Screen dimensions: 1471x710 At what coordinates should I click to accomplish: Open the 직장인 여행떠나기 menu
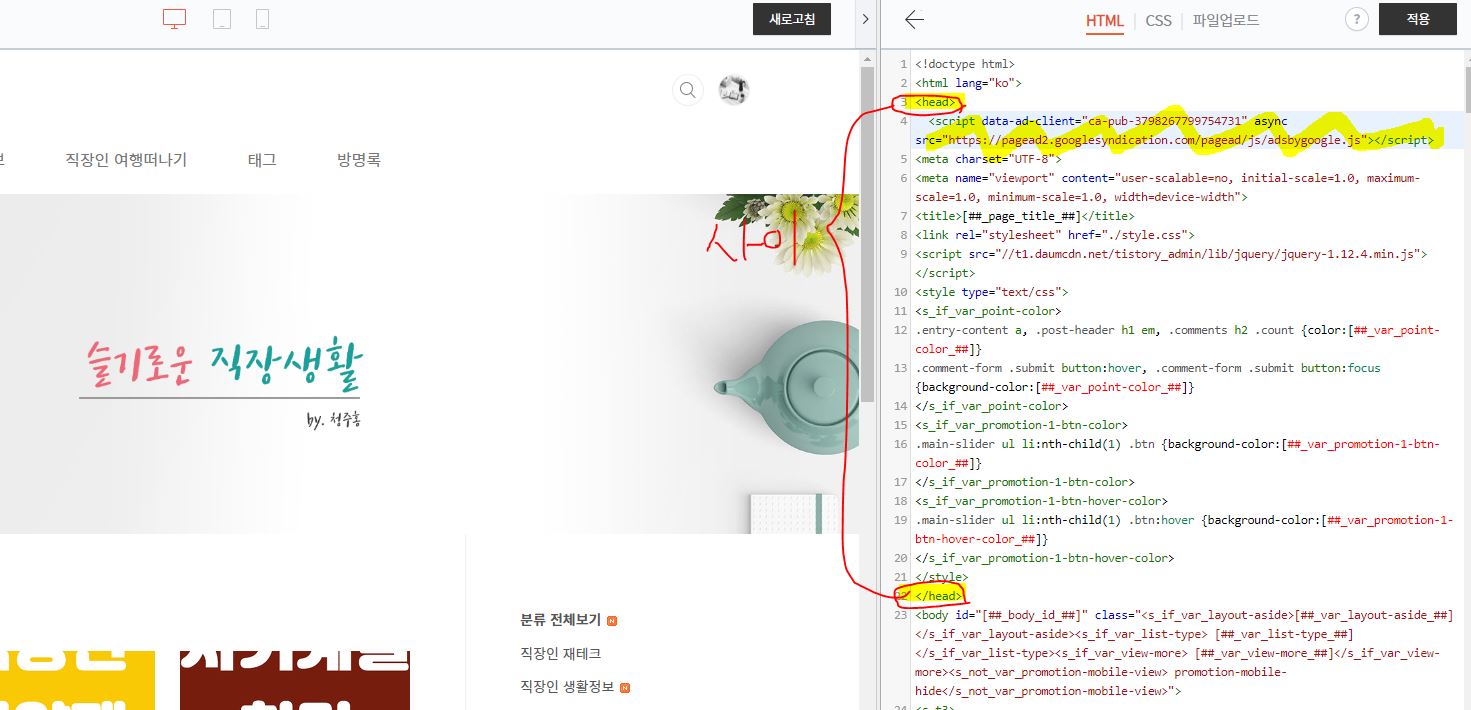pos(126,160)
